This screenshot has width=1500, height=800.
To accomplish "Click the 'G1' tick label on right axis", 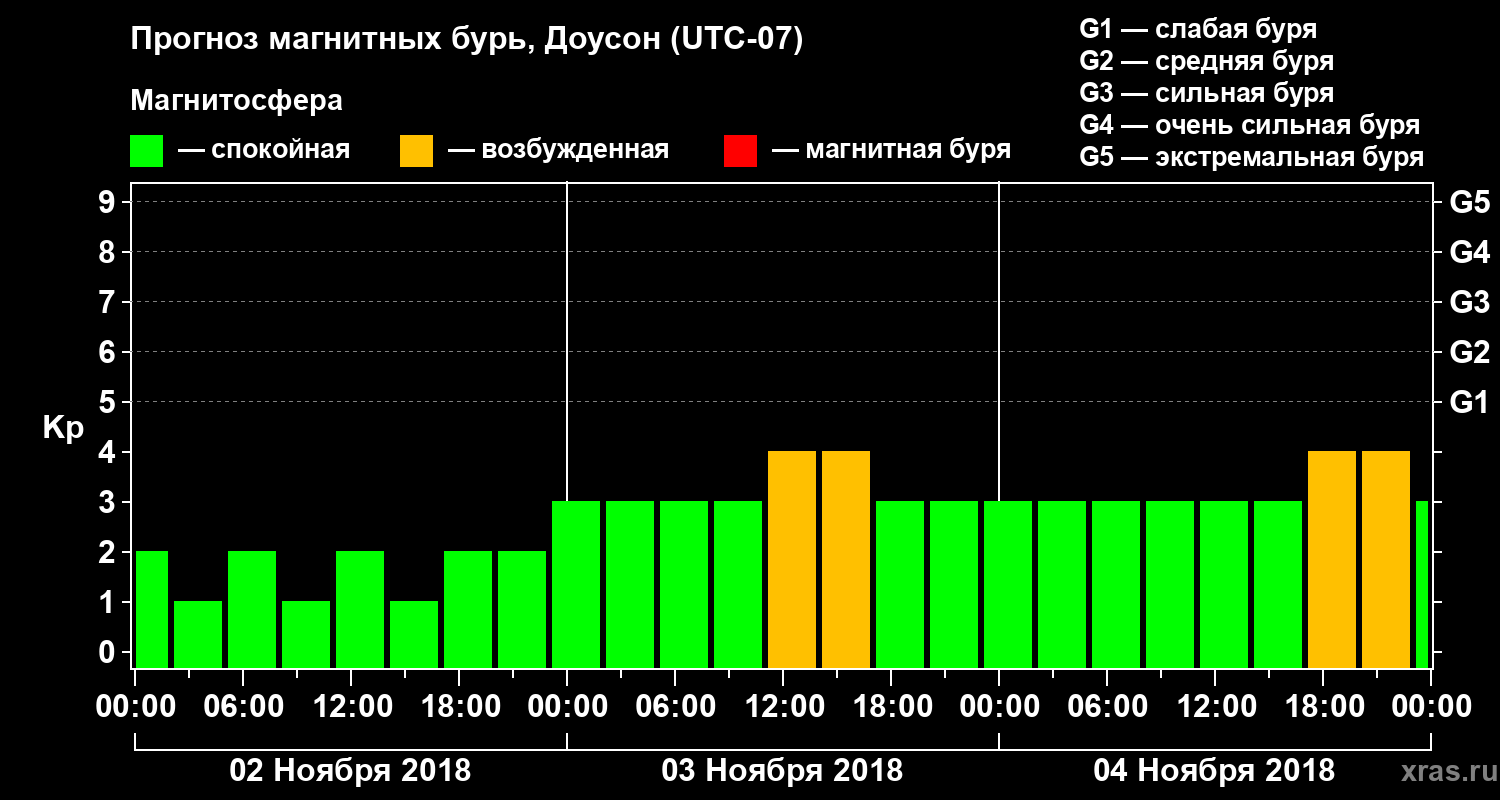I will click(1469, 402).
